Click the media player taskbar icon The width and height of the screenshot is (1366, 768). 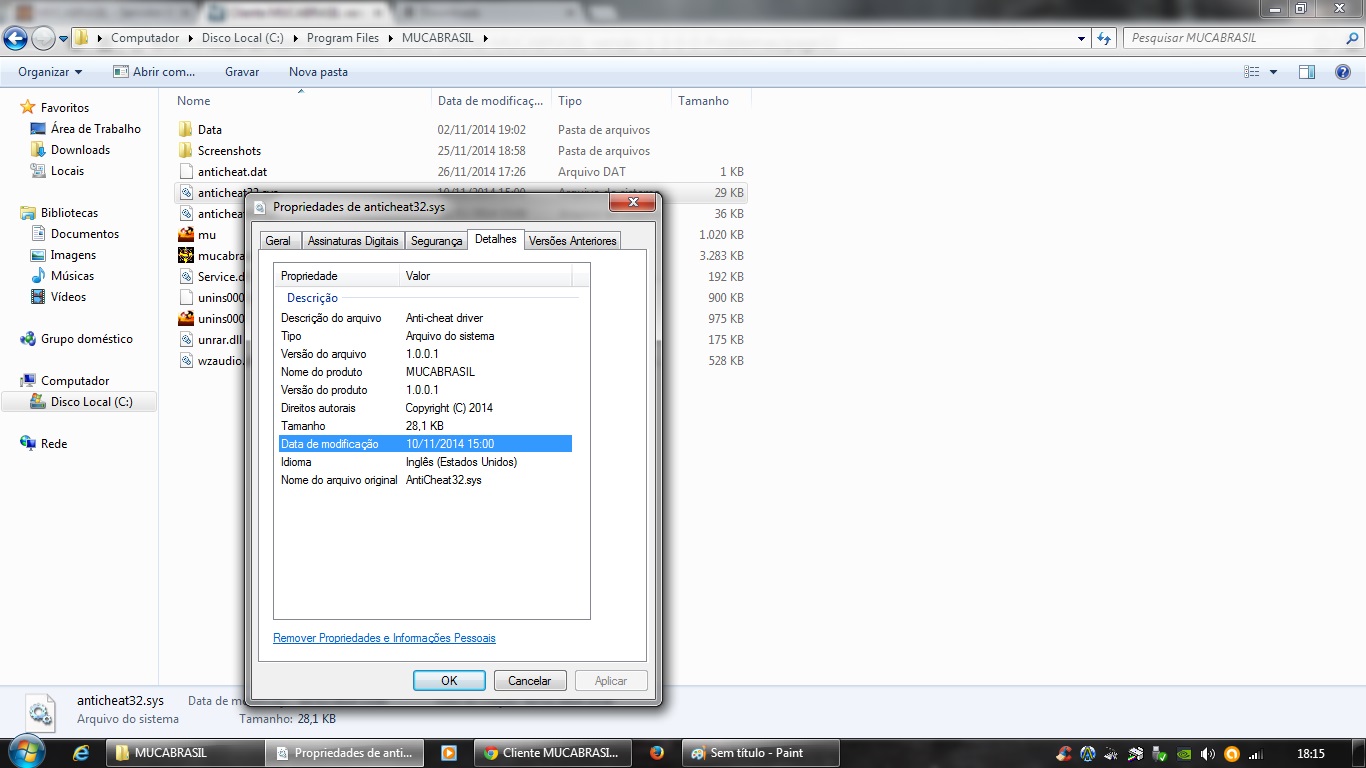(x=449, y=753)
